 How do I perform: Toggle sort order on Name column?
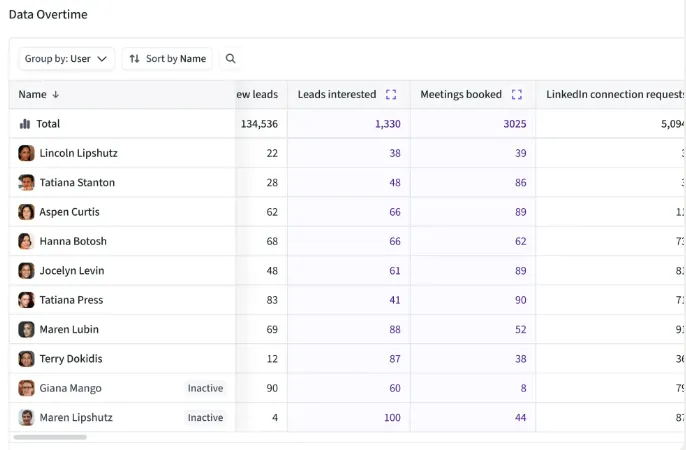click(x=56, y=95)
